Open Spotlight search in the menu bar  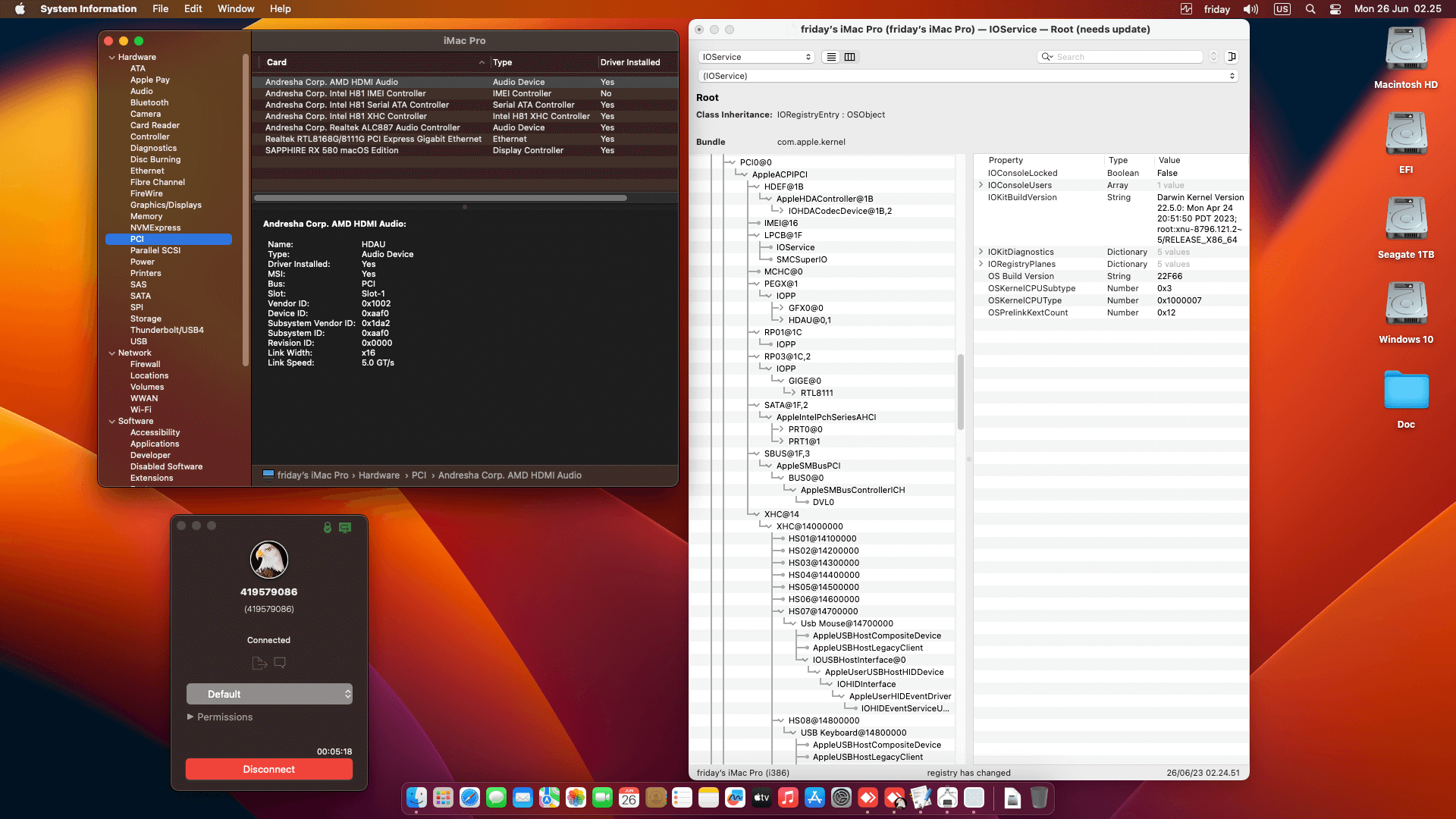[x=1309, y=9]
